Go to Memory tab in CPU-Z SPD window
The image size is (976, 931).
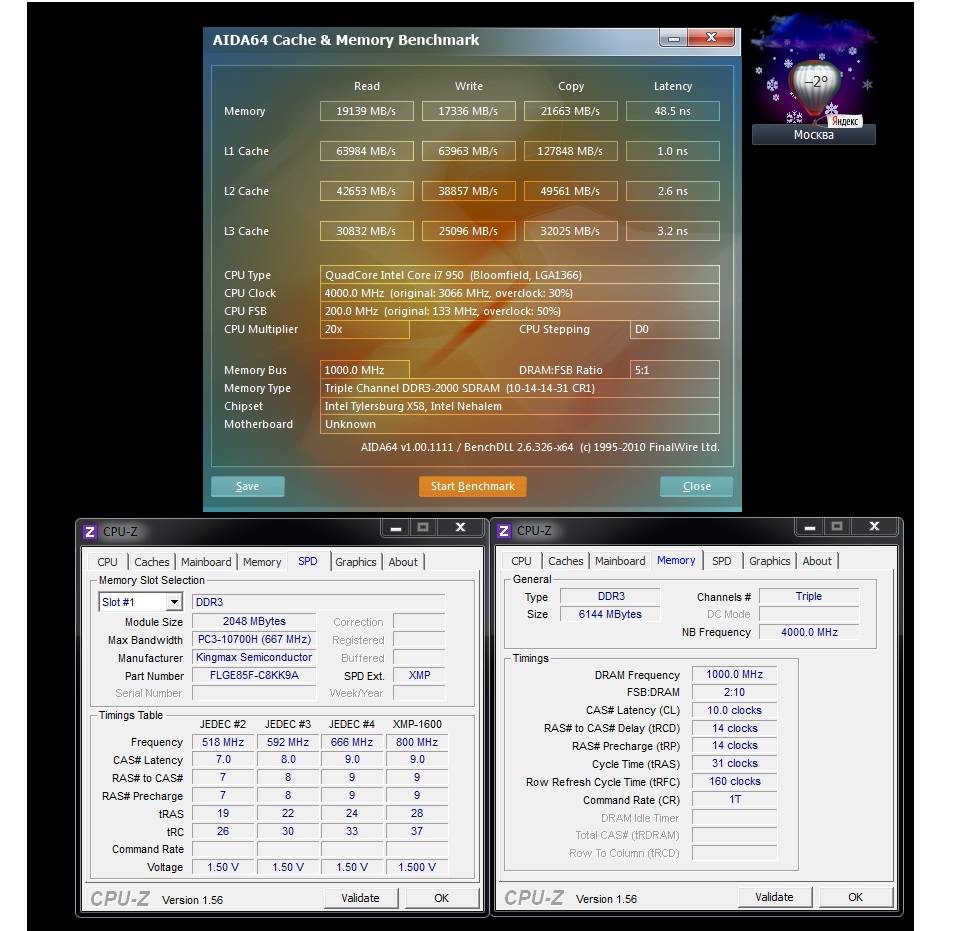(x=262, y=562)
